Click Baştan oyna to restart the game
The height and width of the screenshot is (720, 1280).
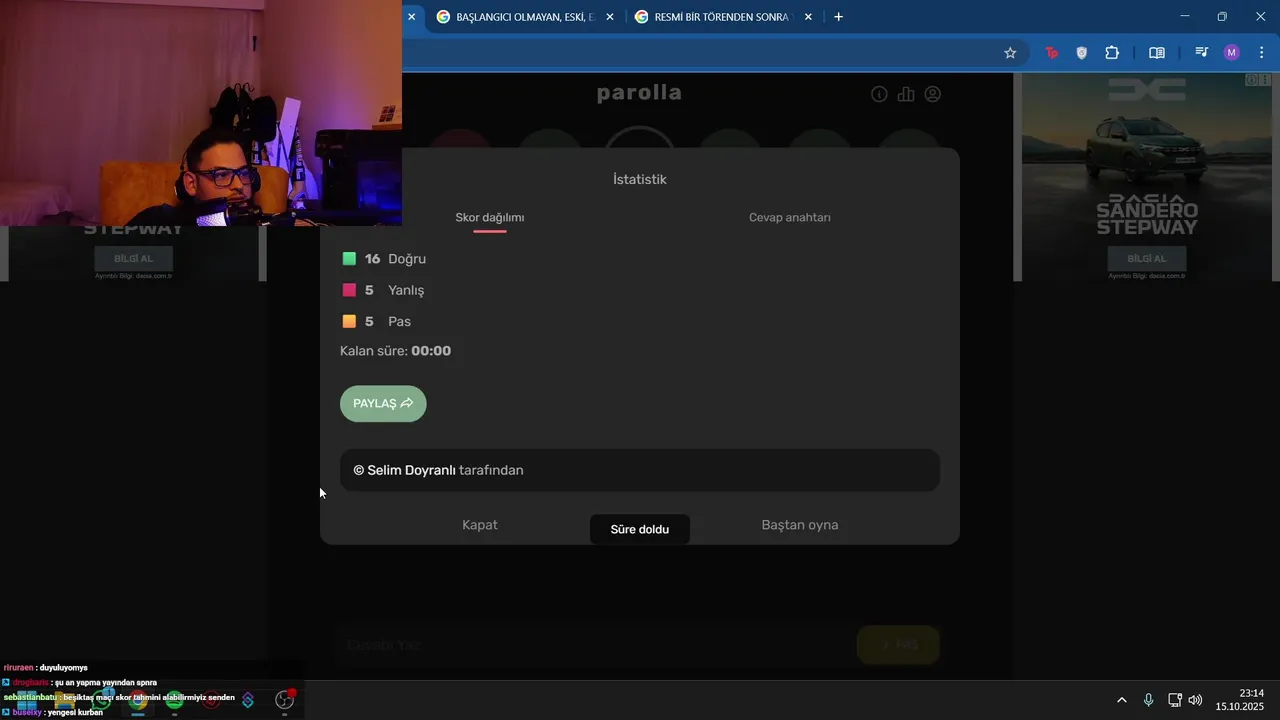[x=800, y=525]
